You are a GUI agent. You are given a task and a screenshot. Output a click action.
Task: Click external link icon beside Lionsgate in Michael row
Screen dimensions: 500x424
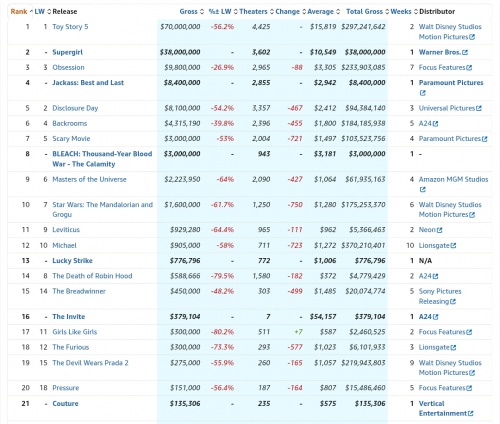pyautogui.click(x=453, y=246)
